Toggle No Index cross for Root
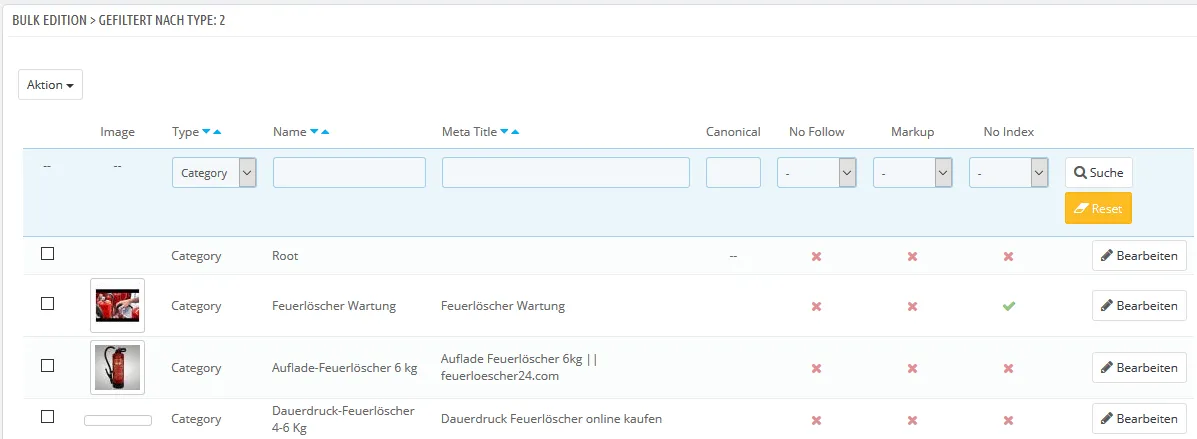1197x439 pixels. pos(1008,257)
